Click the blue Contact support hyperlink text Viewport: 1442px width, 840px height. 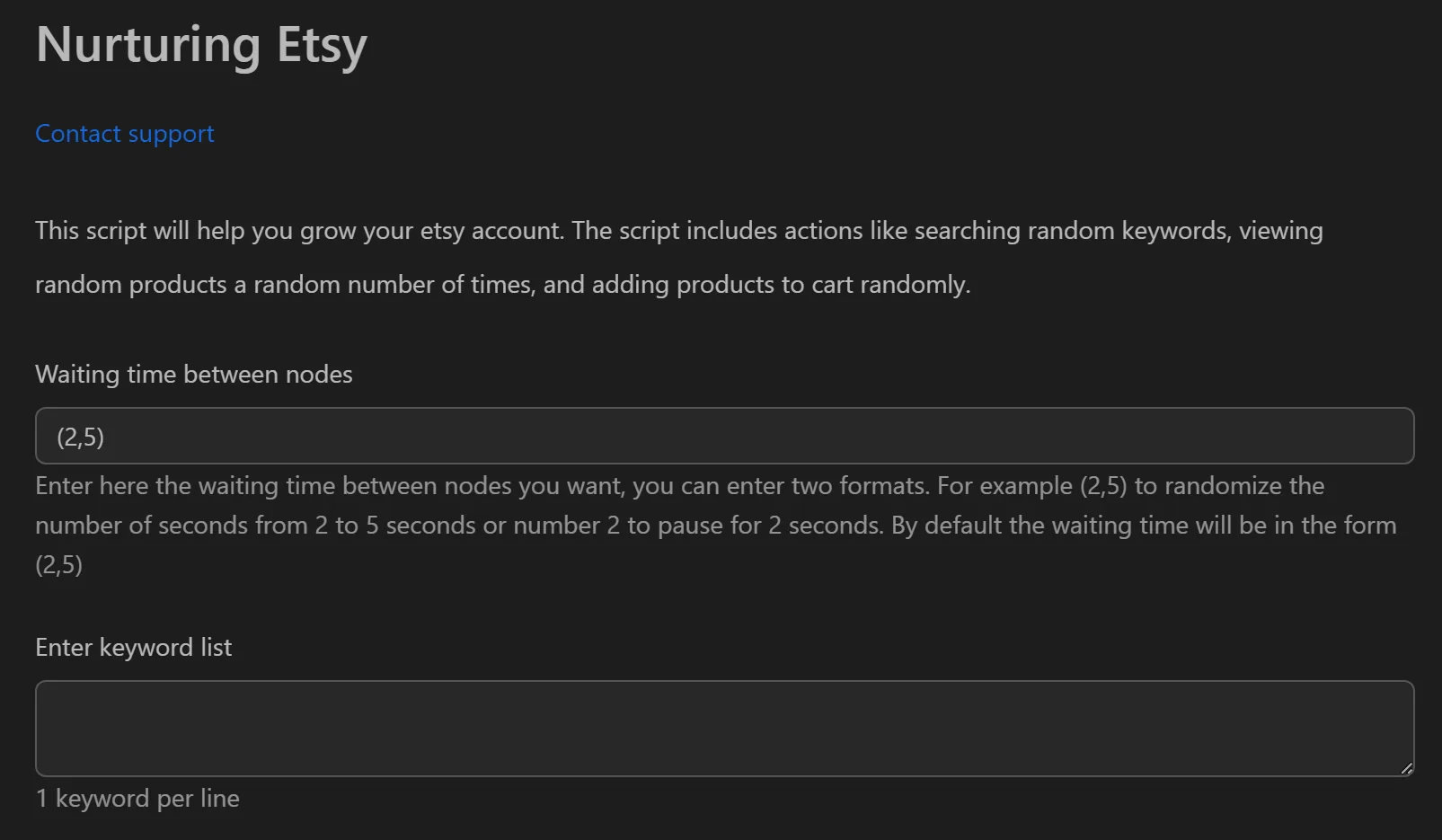click(124, 133)
